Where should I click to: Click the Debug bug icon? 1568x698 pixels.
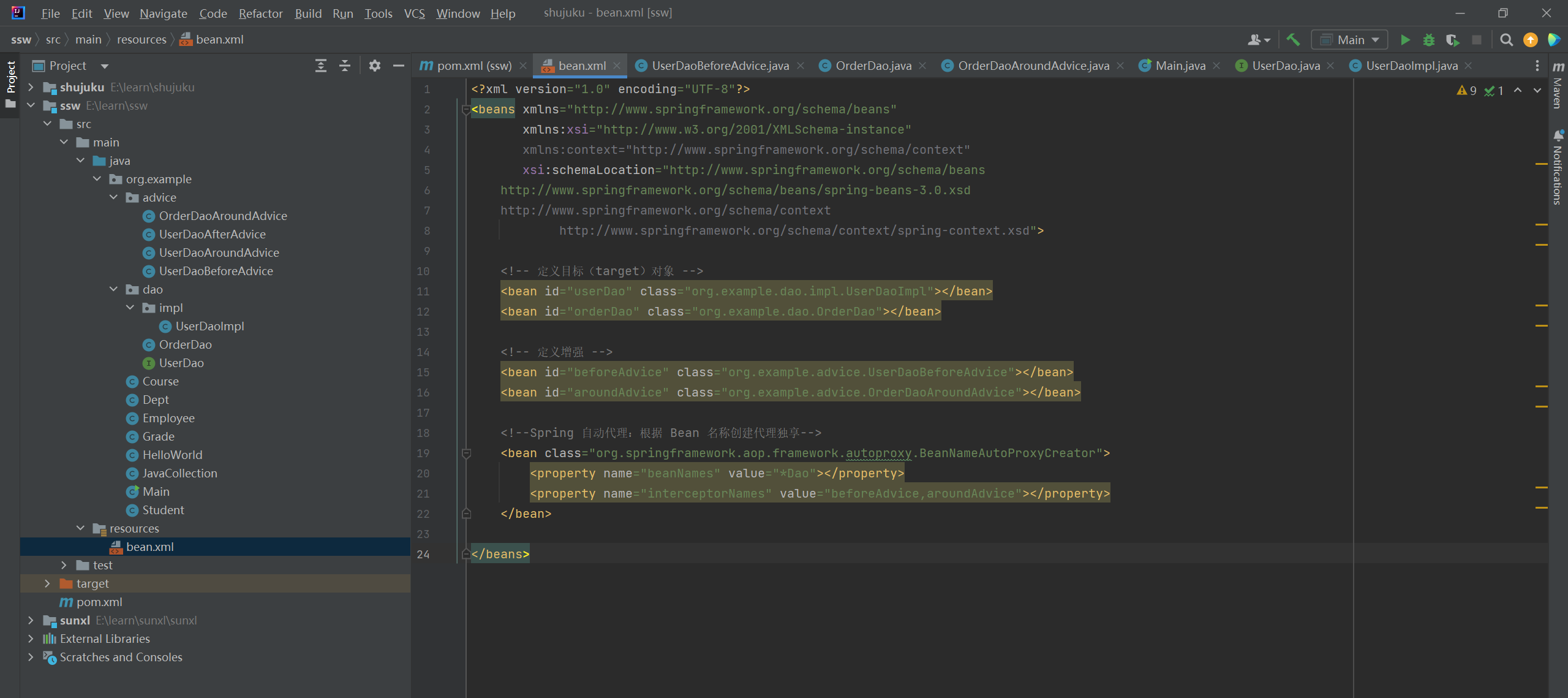point(1429,40)
